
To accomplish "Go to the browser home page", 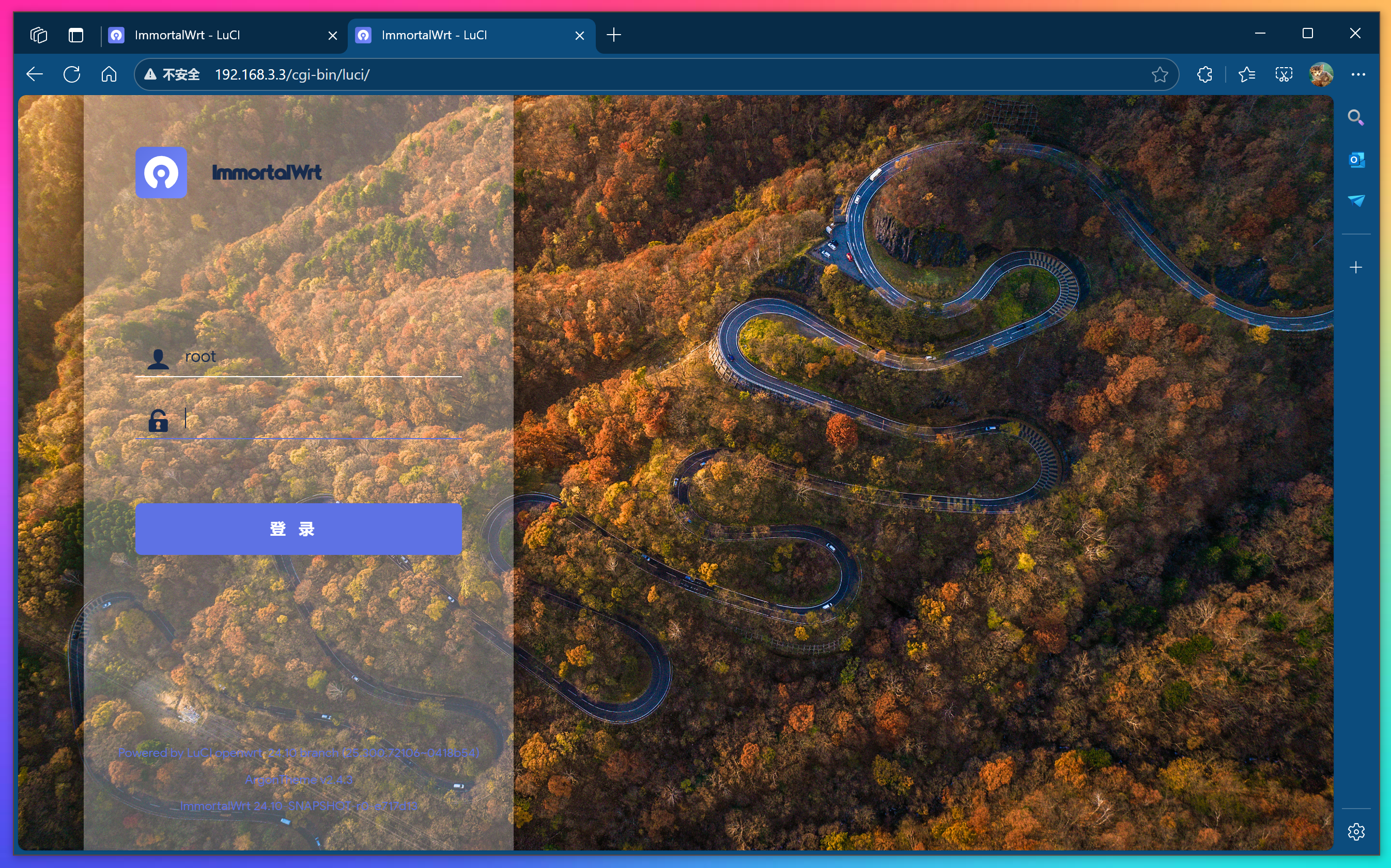I will pyautogui.click(x=109, y=74).
